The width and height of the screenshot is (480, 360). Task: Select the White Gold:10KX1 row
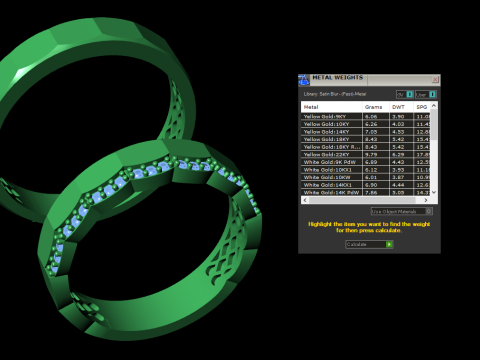click(x=365, y=170)
